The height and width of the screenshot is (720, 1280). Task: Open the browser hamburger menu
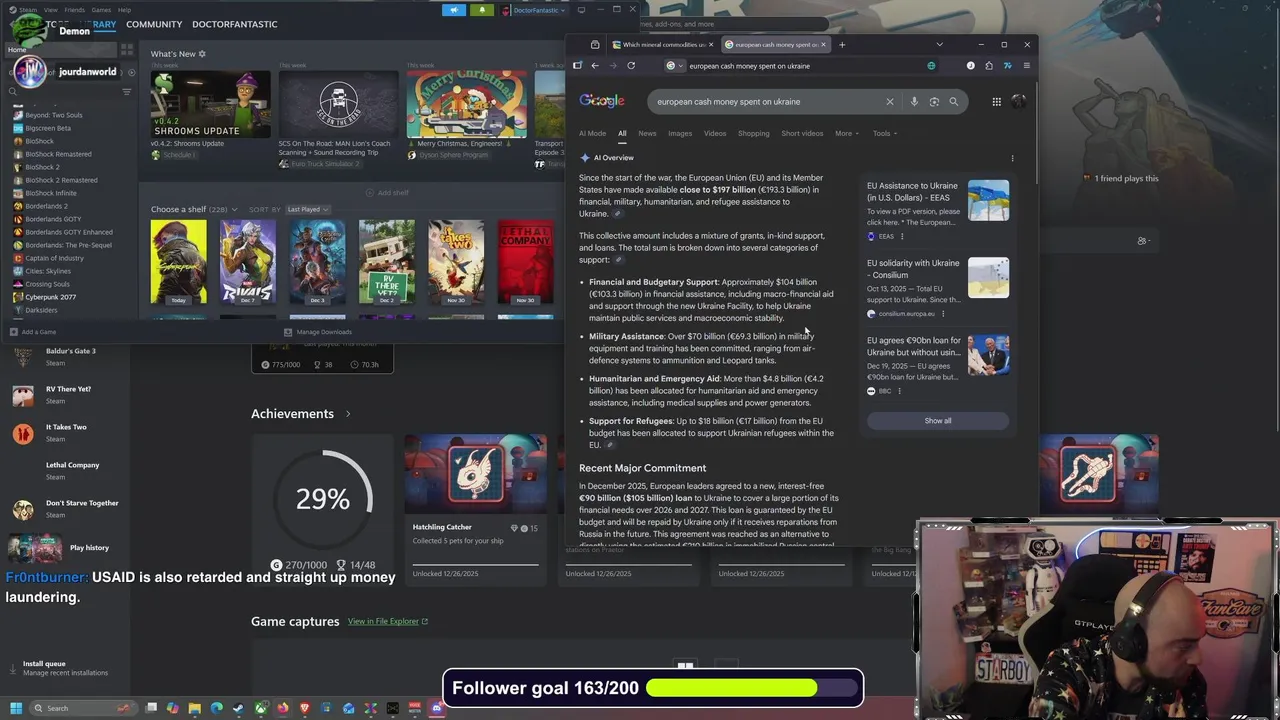click(x=1026, y=66)
